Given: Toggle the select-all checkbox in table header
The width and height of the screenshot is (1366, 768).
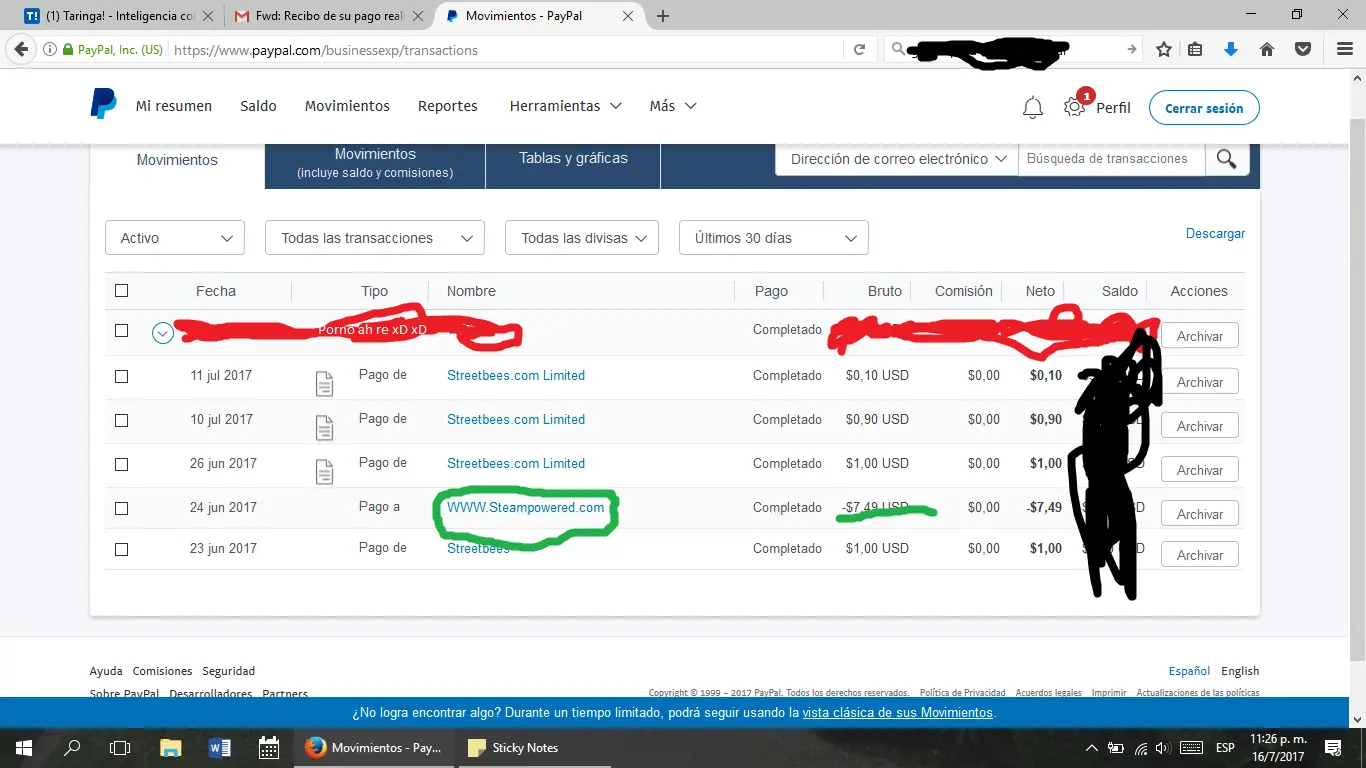Looking at the screenshot, I should click(x=122, y=291).
